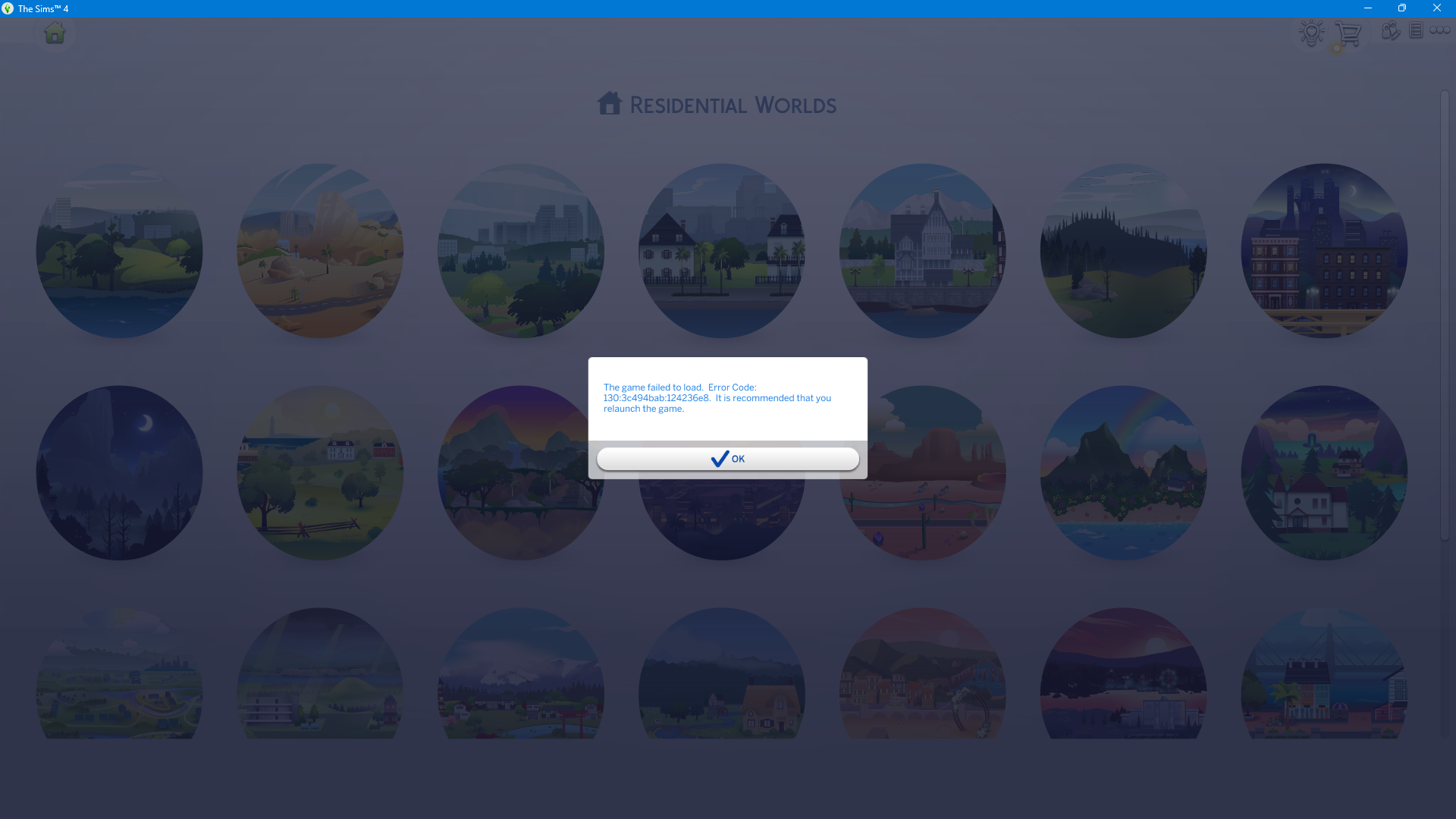Select the red sunset lake world
Image resolution: width=1456 pixels, height=819 pixels.
click(x=1124, y=673)
